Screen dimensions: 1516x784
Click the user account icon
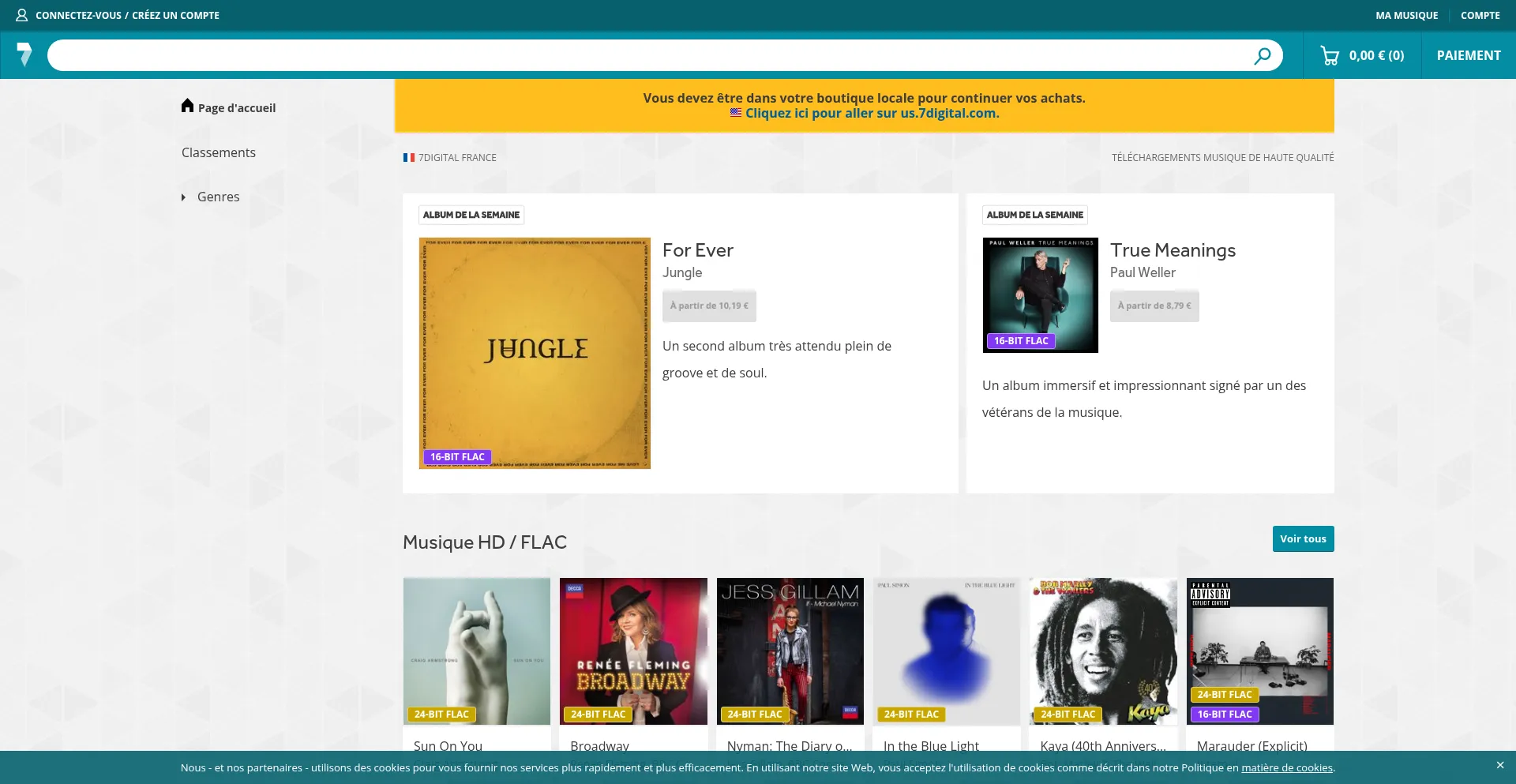pos(22,15)
